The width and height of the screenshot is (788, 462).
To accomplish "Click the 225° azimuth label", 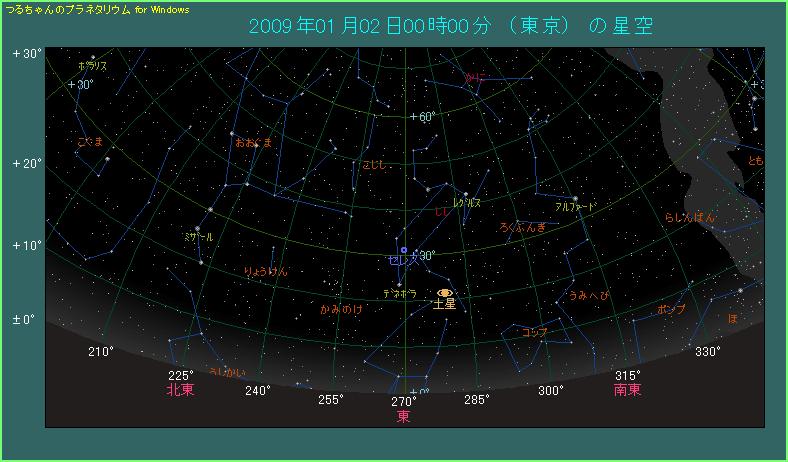I will [181, 376].
